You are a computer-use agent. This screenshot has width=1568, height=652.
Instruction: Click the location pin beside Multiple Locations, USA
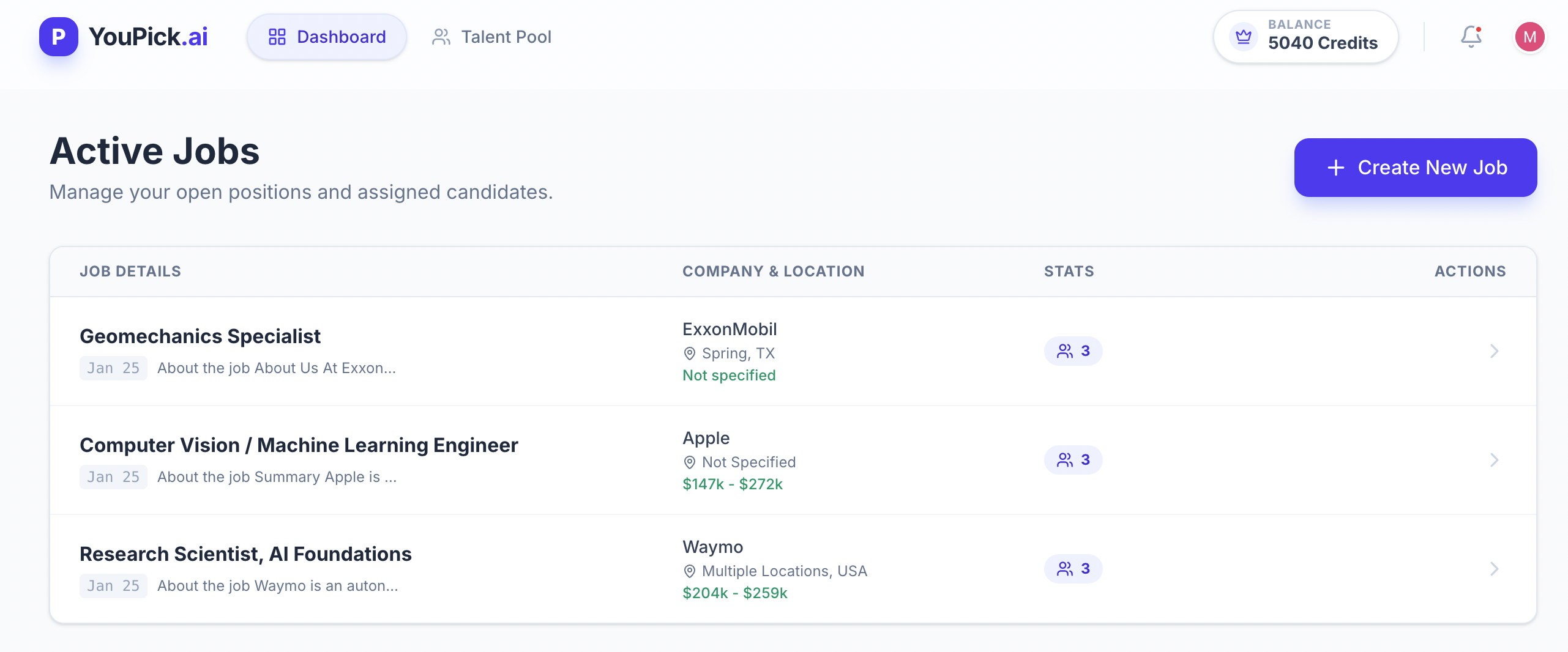690,571
